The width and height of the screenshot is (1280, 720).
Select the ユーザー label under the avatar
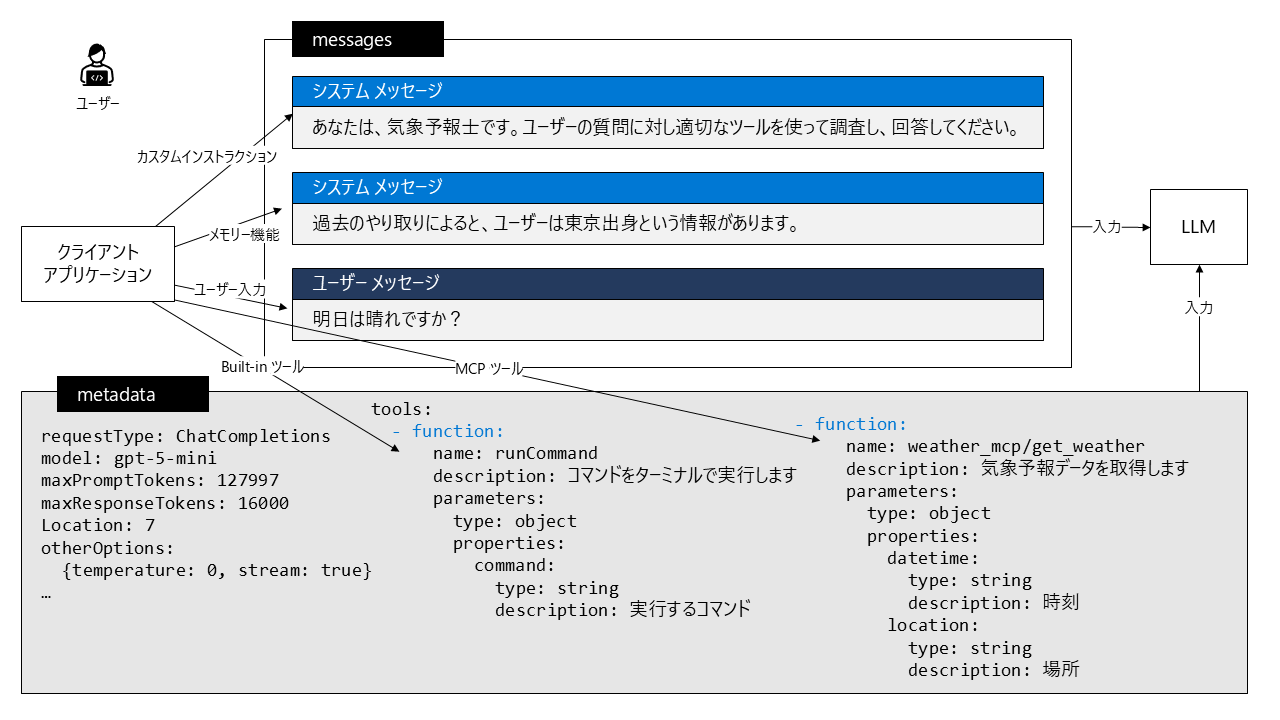point(97,103)
